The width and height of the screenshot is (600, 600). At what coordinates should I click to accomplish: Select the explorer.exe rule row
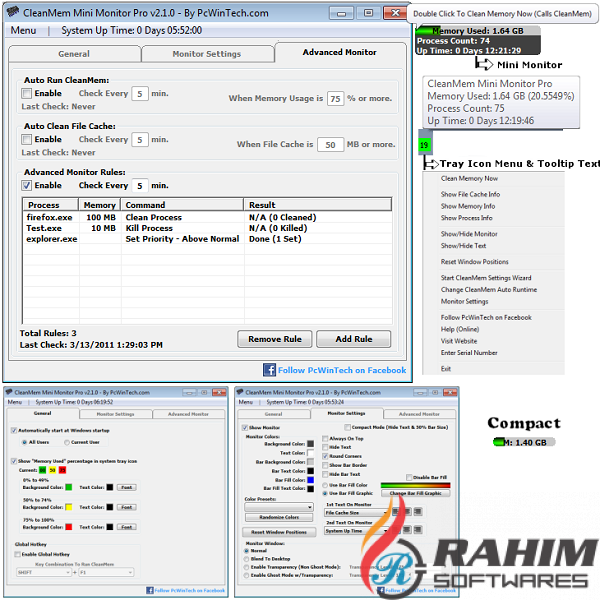point(207,239)
